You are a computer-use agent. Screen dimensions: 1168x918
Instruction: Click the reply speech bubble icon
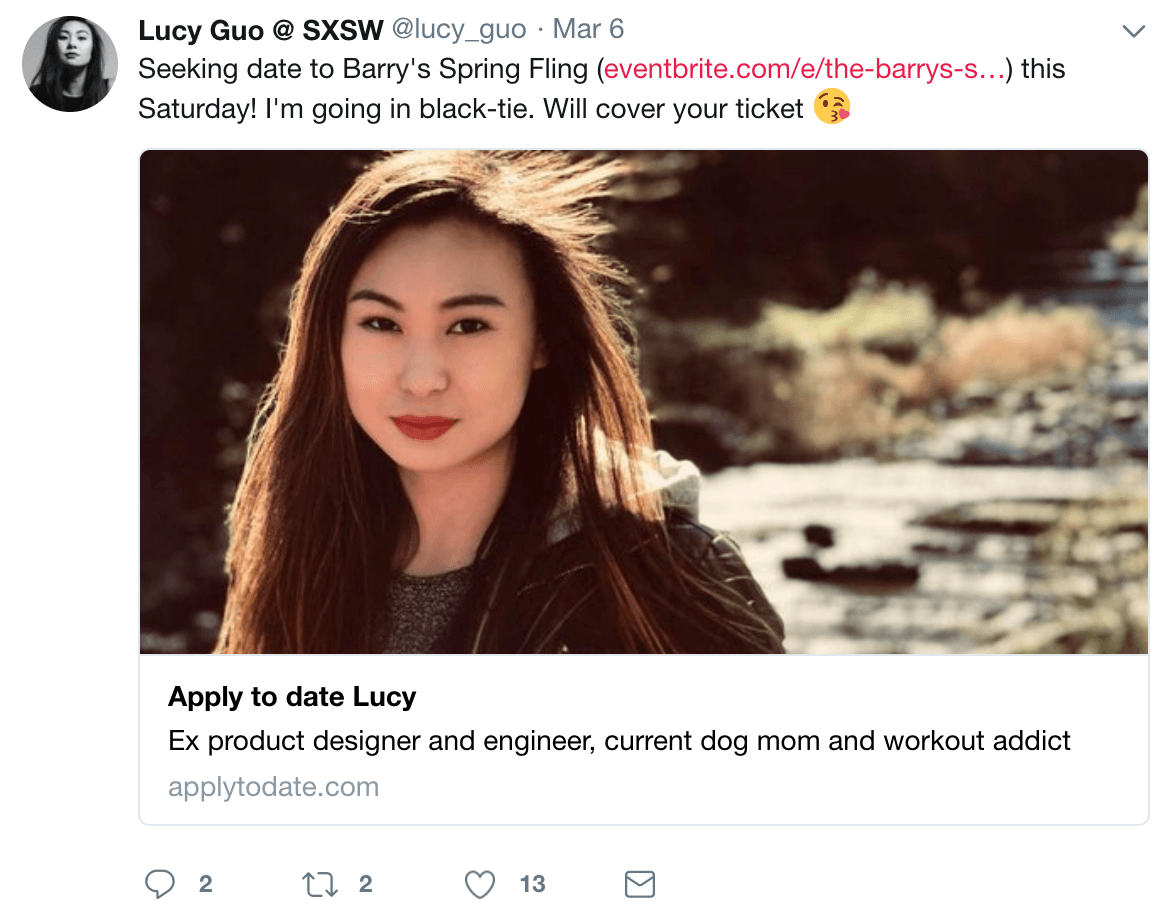pos(159,884)
